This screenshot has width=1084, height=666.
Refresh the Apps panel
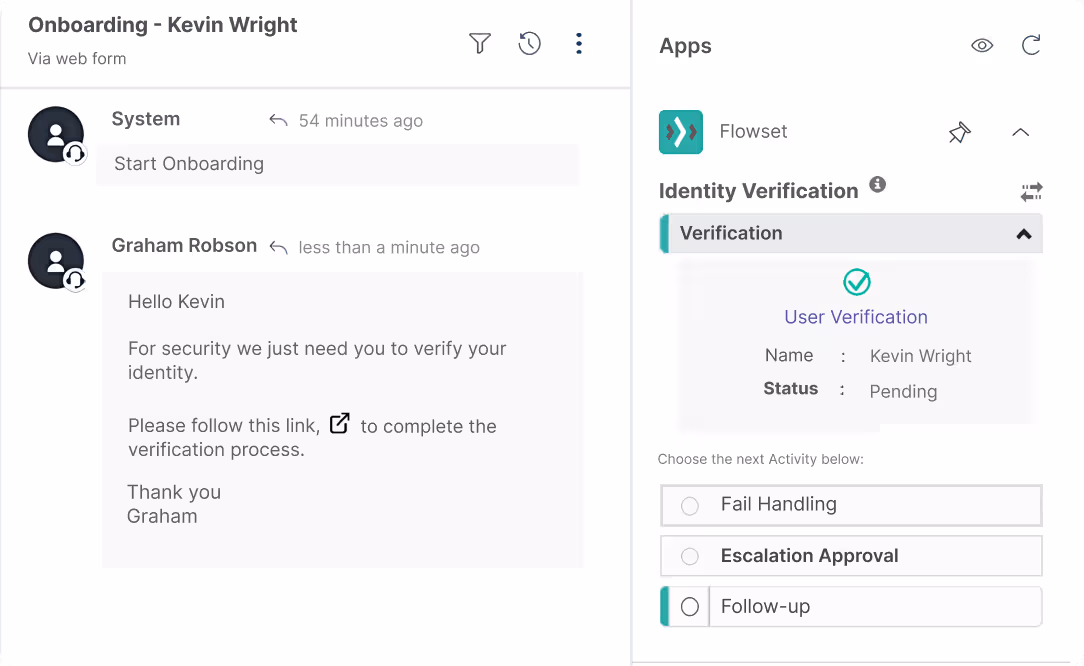point(1031,45)
